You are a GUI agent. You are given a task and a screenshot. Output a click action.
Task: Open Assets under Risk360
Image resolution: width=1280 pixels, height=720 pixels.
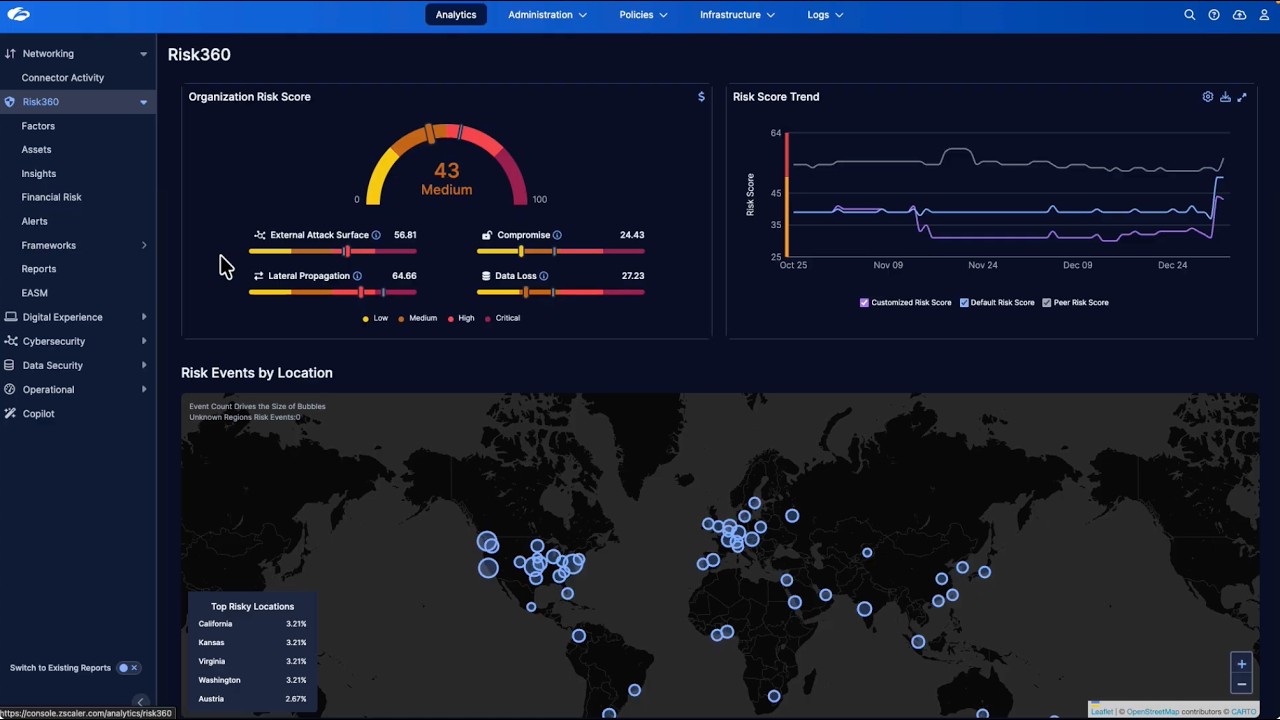coord(36,150)
